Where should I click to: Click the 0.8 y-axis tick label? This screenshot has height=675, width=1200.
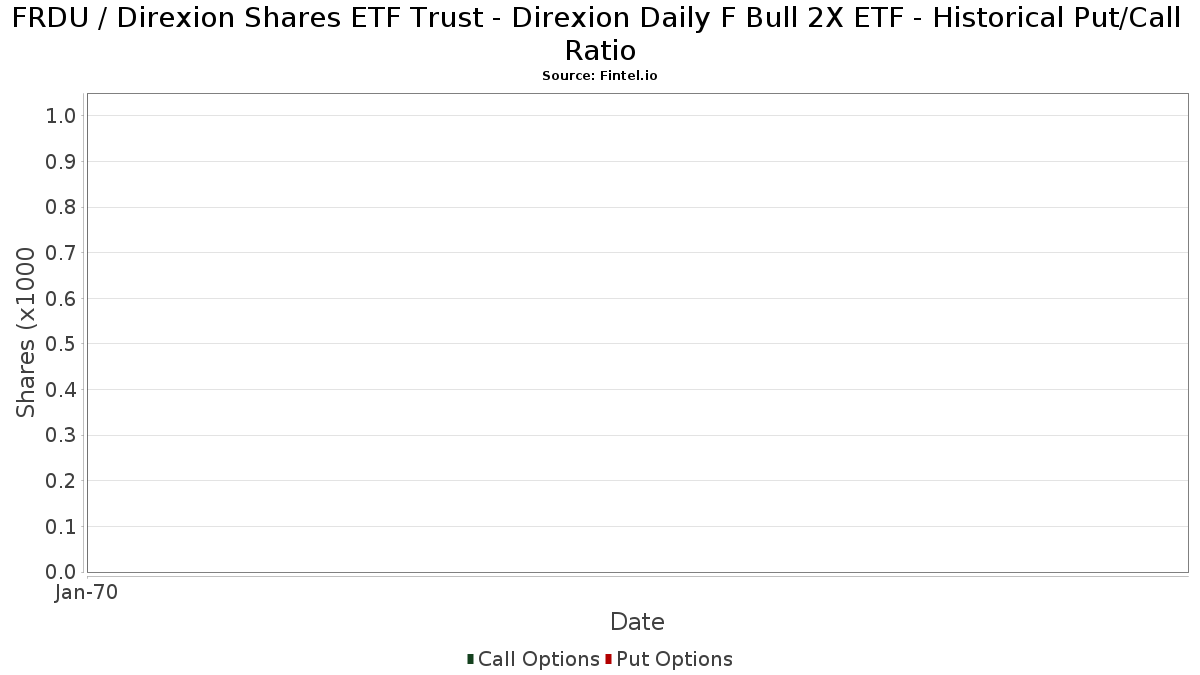(61, 207)
